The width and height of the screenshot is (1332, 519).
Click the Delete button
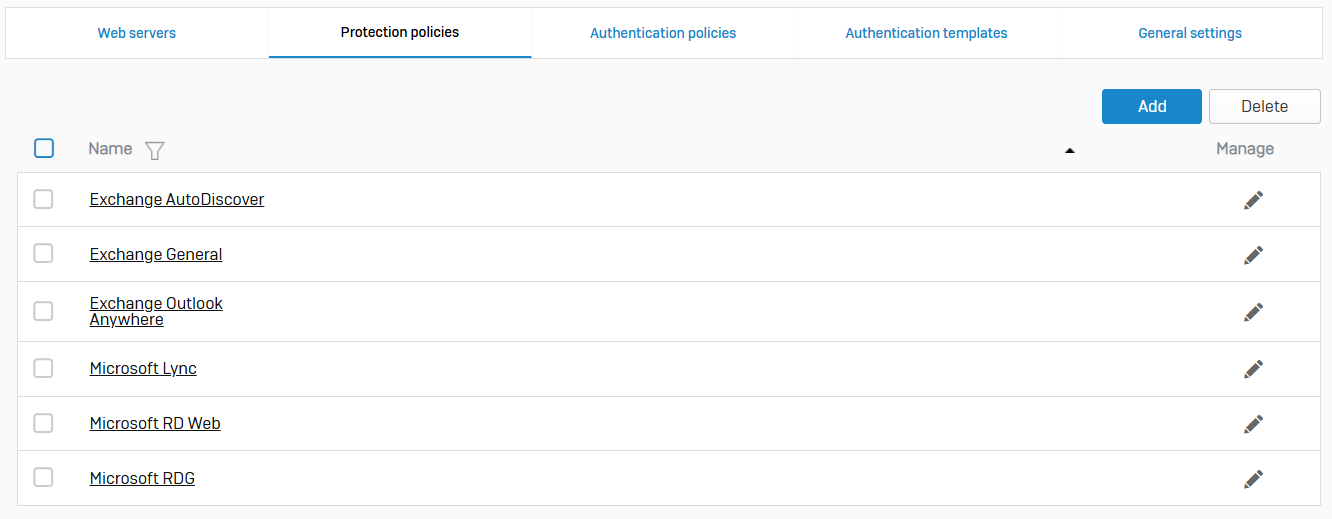pyautogui.click(x=1264, y=107)
